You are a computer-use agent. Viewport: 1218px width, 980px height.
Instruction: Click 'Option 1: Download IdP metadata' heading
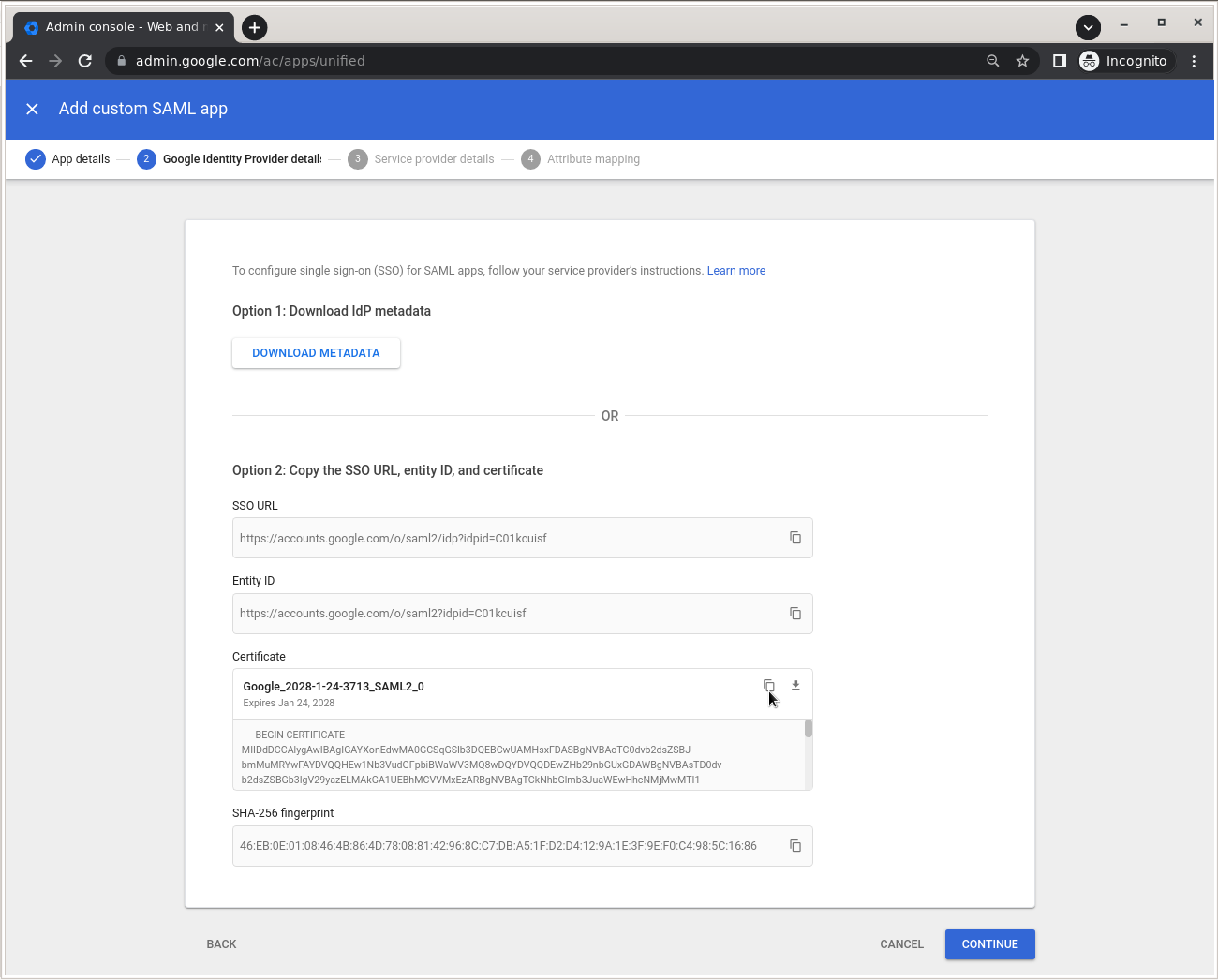click(x=332, y=311)
